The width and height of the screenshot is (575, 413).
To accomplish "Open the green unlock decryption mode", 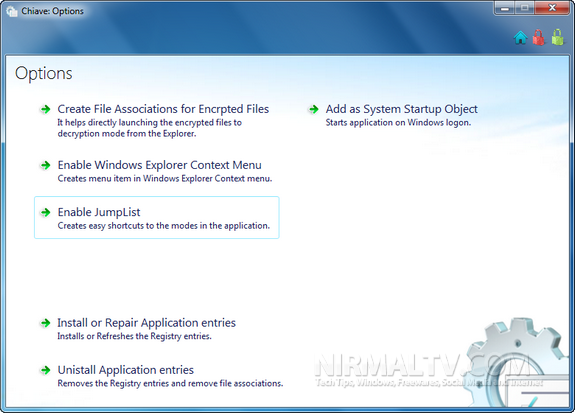I will pyautogui.click(x=557, y=37).
